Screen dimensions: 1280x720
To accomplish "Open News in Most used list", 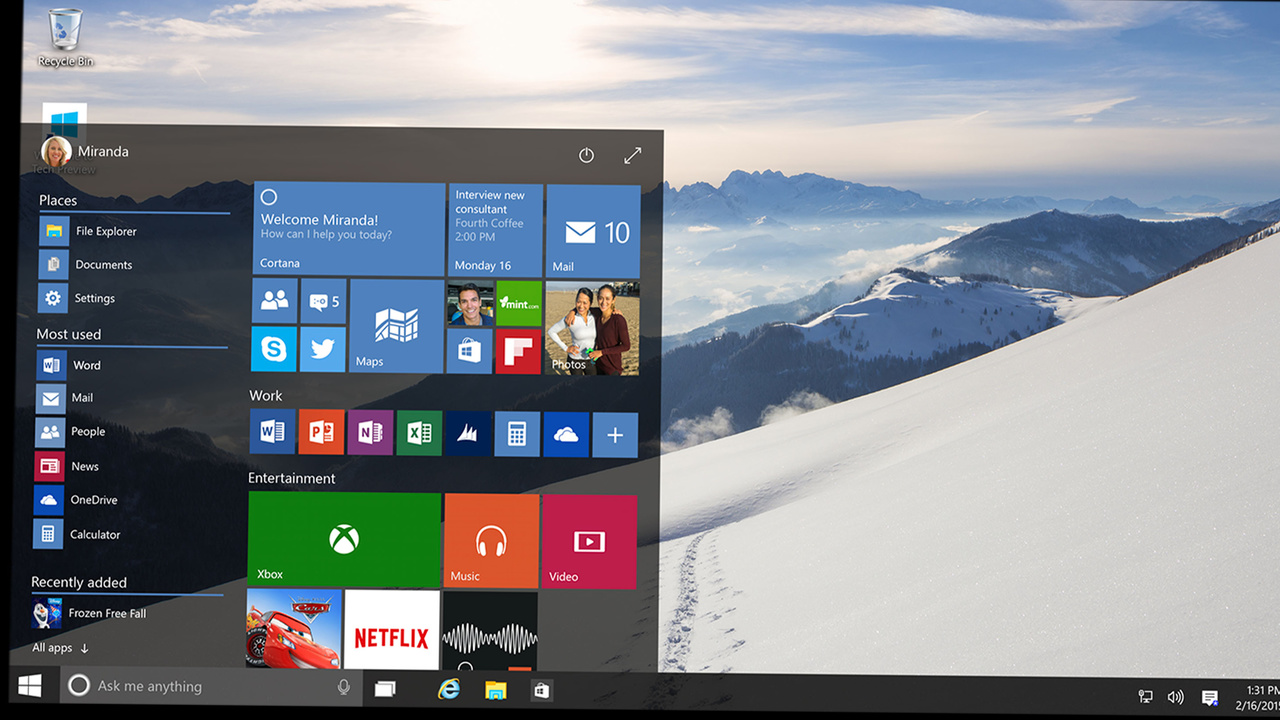I will pos(131,466).
